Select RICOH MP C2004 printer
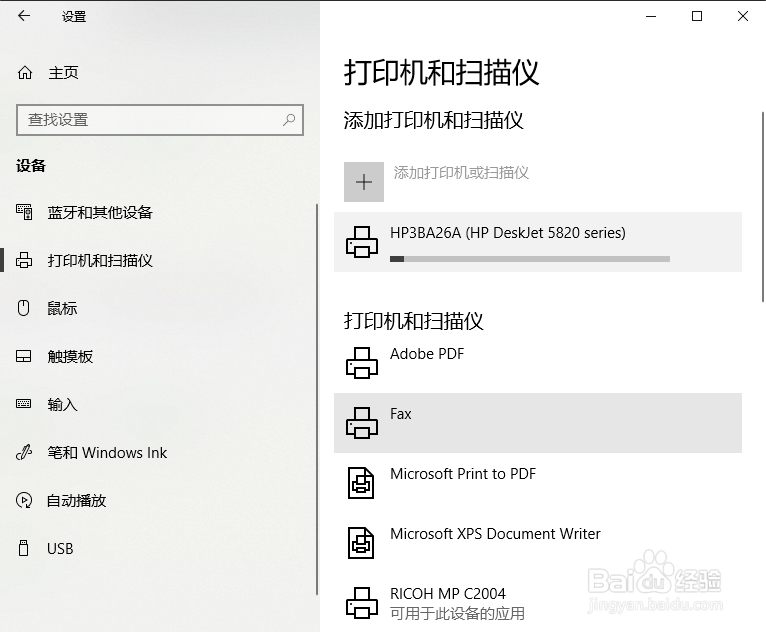 pyautogui.click(x=538, y=603)
